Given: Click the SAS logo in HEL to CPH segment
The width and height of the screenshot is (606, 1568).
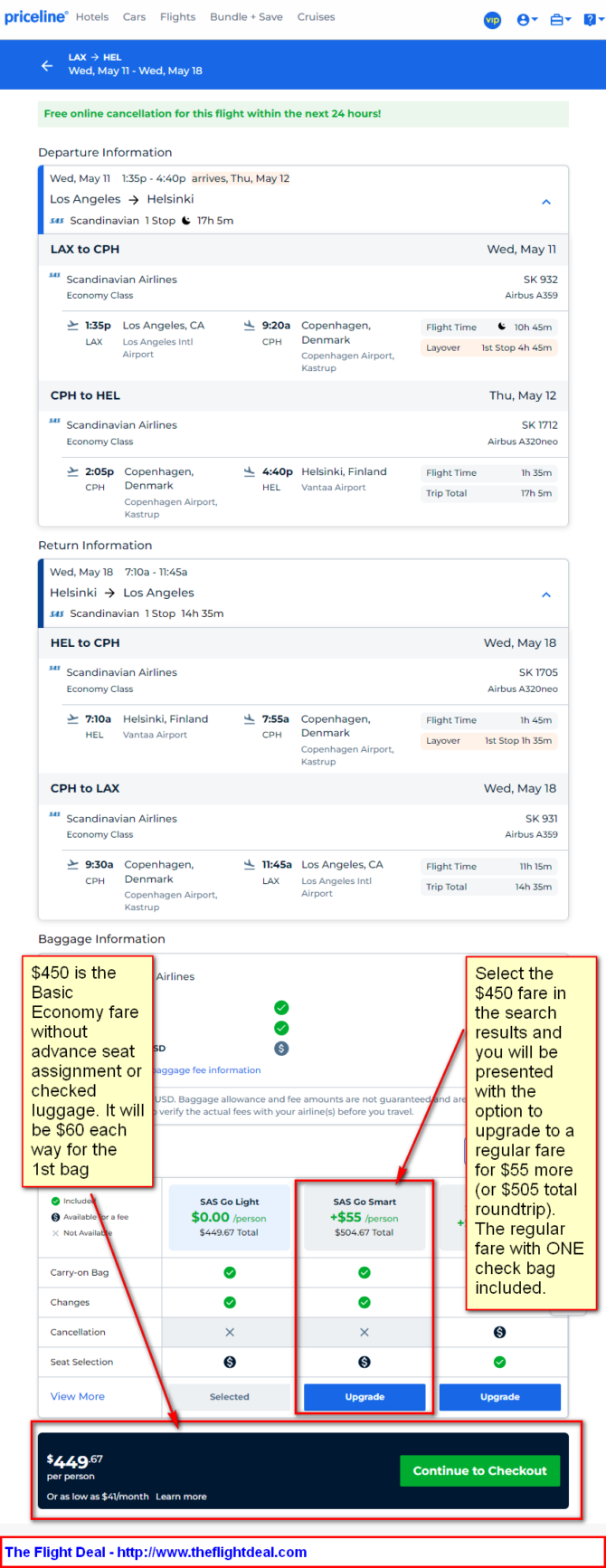Looking at the screenshot, I should coord(55,669).
